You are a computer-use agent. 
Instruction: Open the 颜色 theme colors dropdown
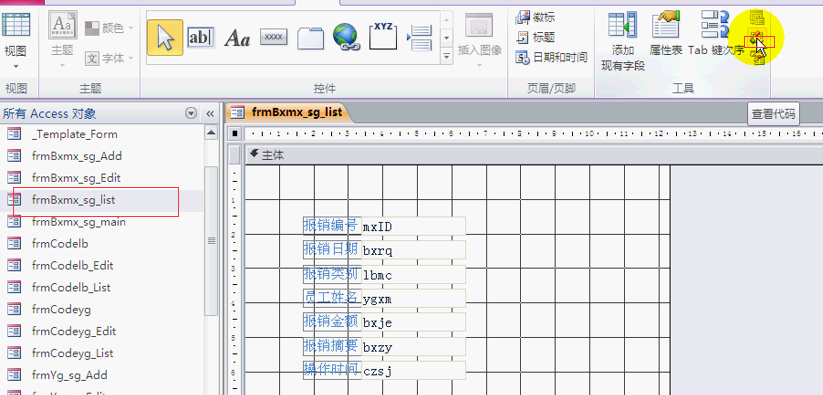click(109, 28)
